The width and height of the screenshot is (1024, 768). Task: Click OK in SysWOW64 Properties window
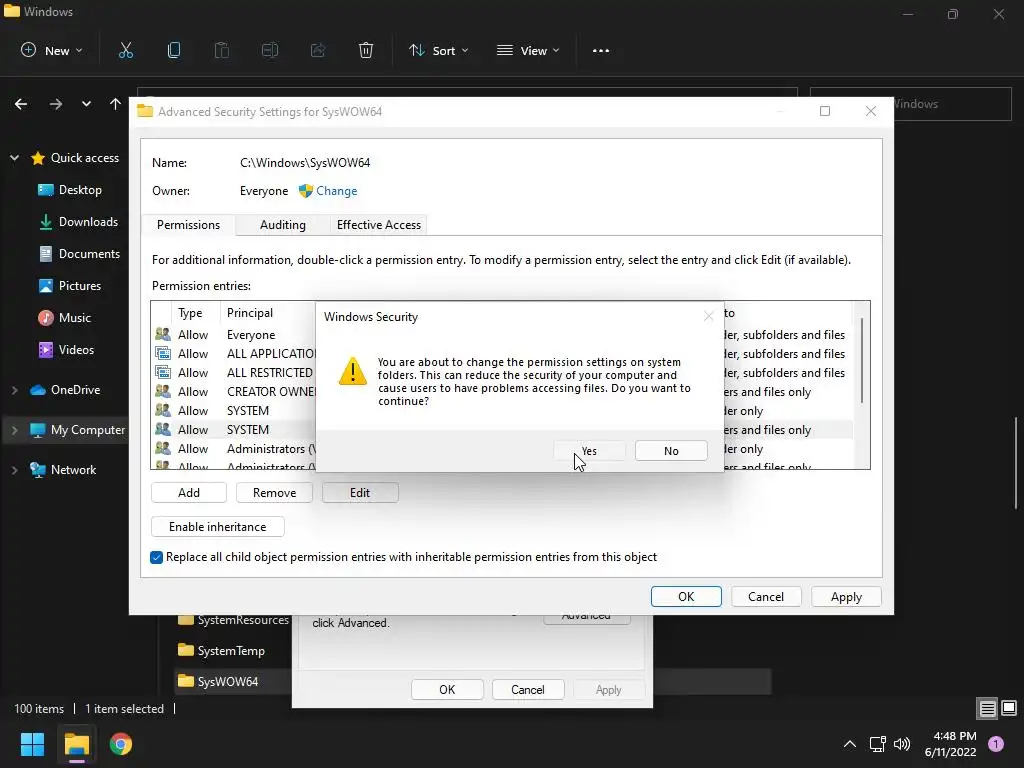coord(447,690)
